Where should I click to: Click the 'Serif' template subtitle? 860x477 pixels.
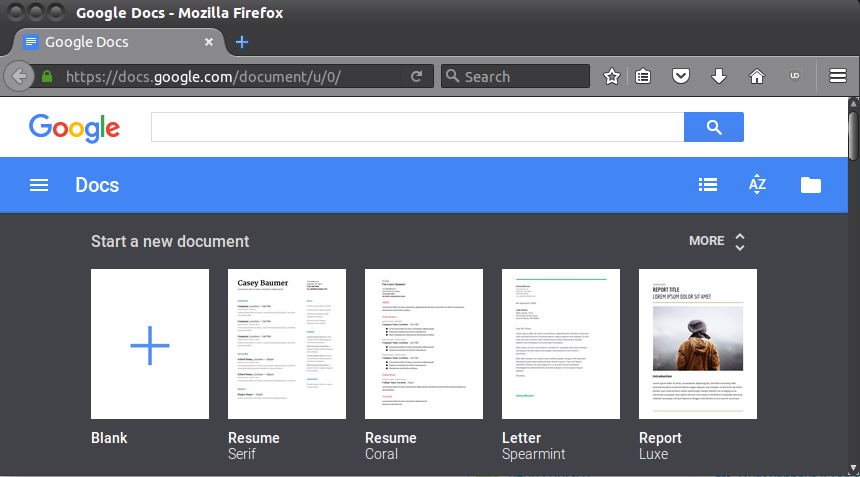click(x=242, y=454)
